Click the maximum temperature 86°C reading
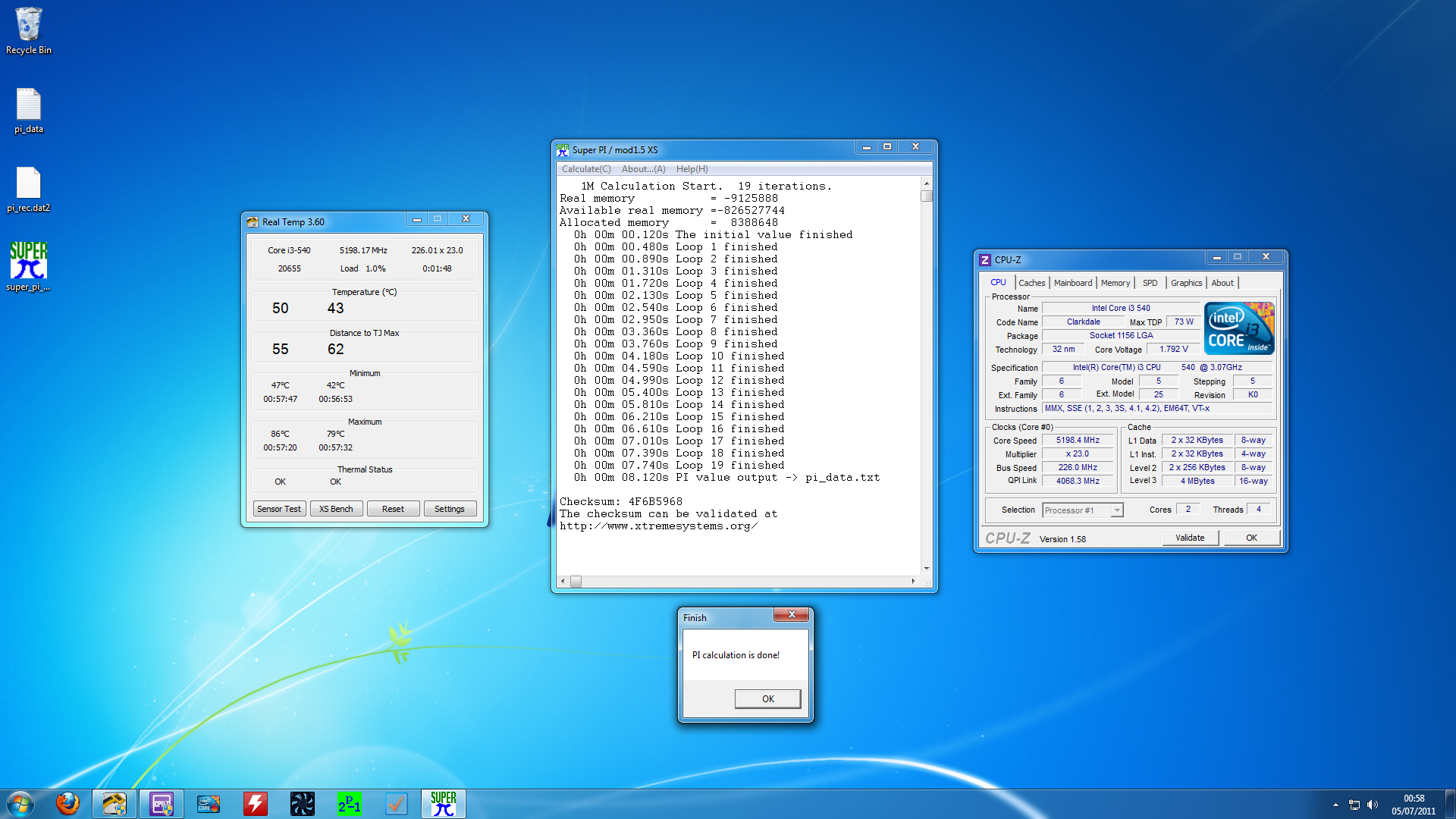 coord(280,434)
